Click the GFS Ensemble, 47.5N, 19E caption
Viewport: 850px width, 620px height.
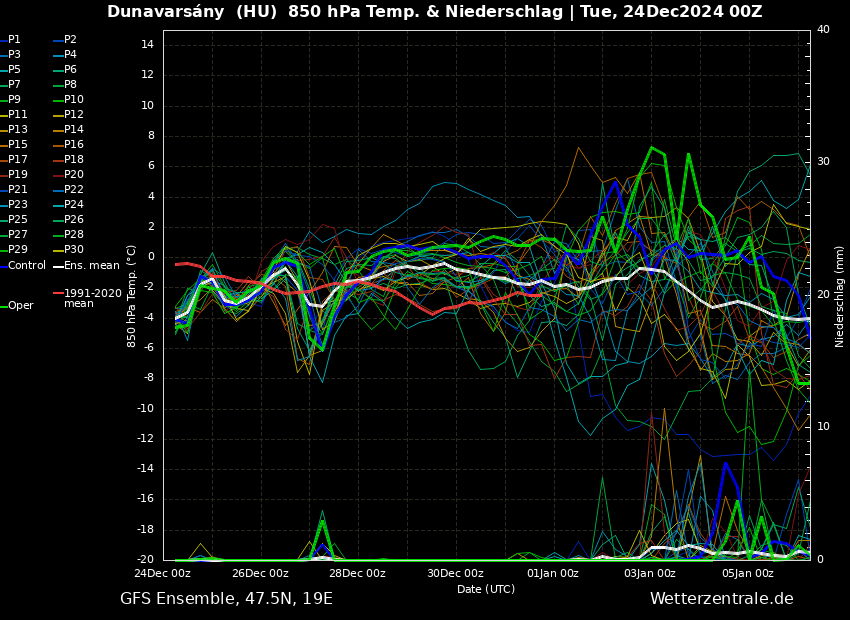(x=226, y=599)
